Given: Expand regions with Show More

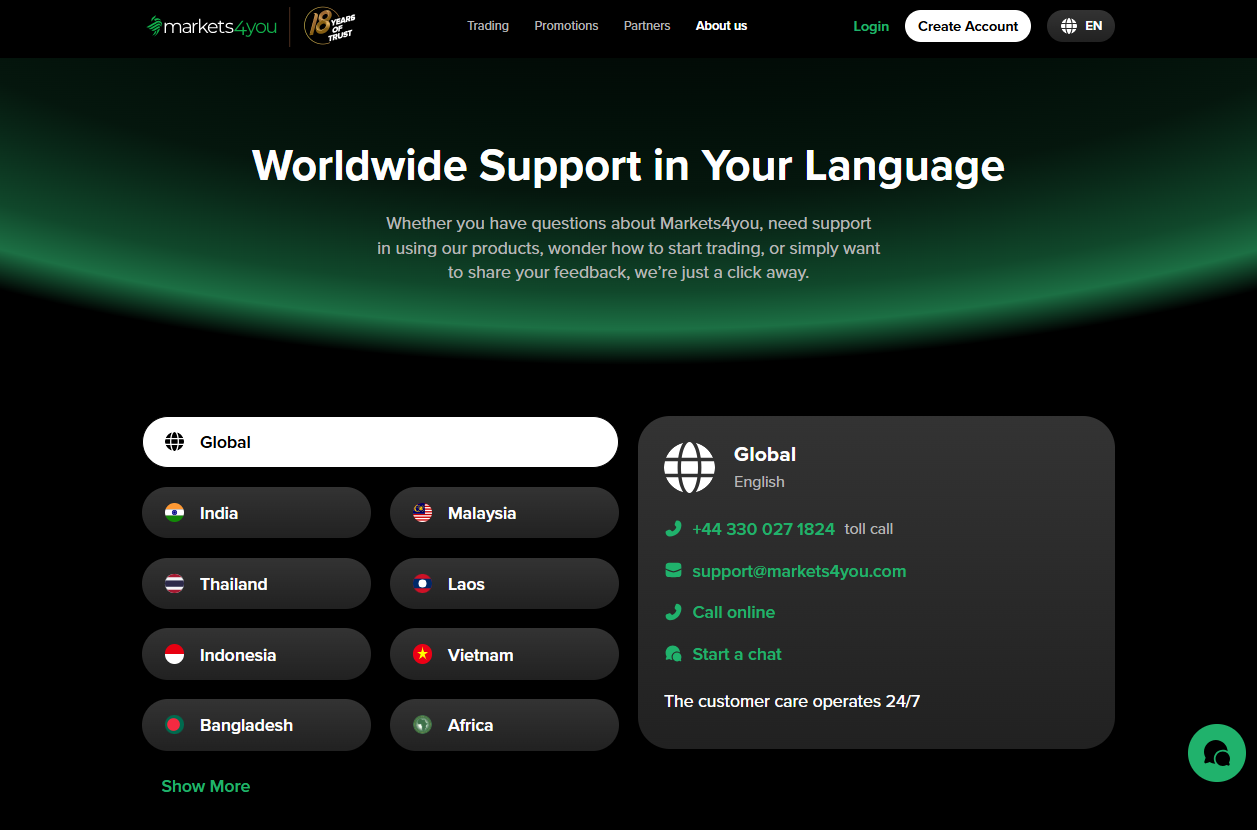Looking at the screenshot, I should (x=206, y=786).
